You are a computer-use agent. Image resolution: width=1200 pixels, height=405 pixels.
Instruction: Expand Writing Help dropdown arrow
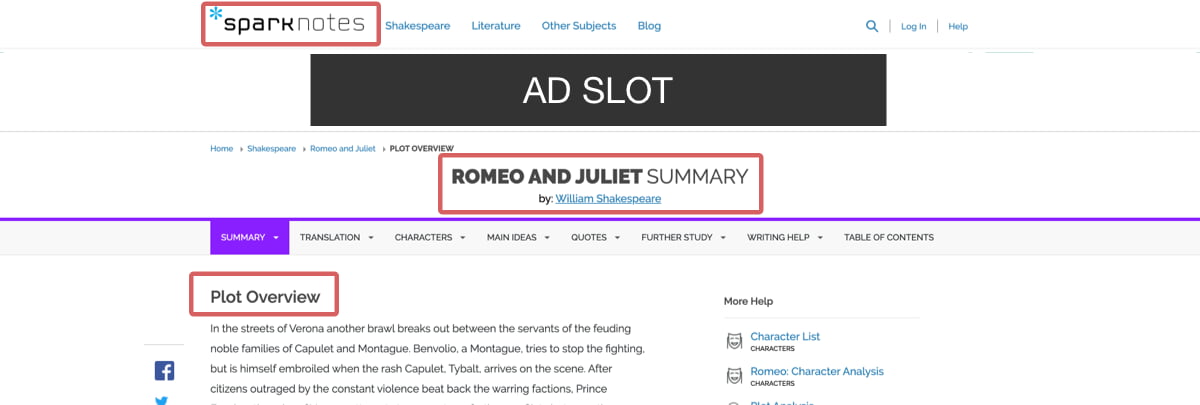[820, 238]
